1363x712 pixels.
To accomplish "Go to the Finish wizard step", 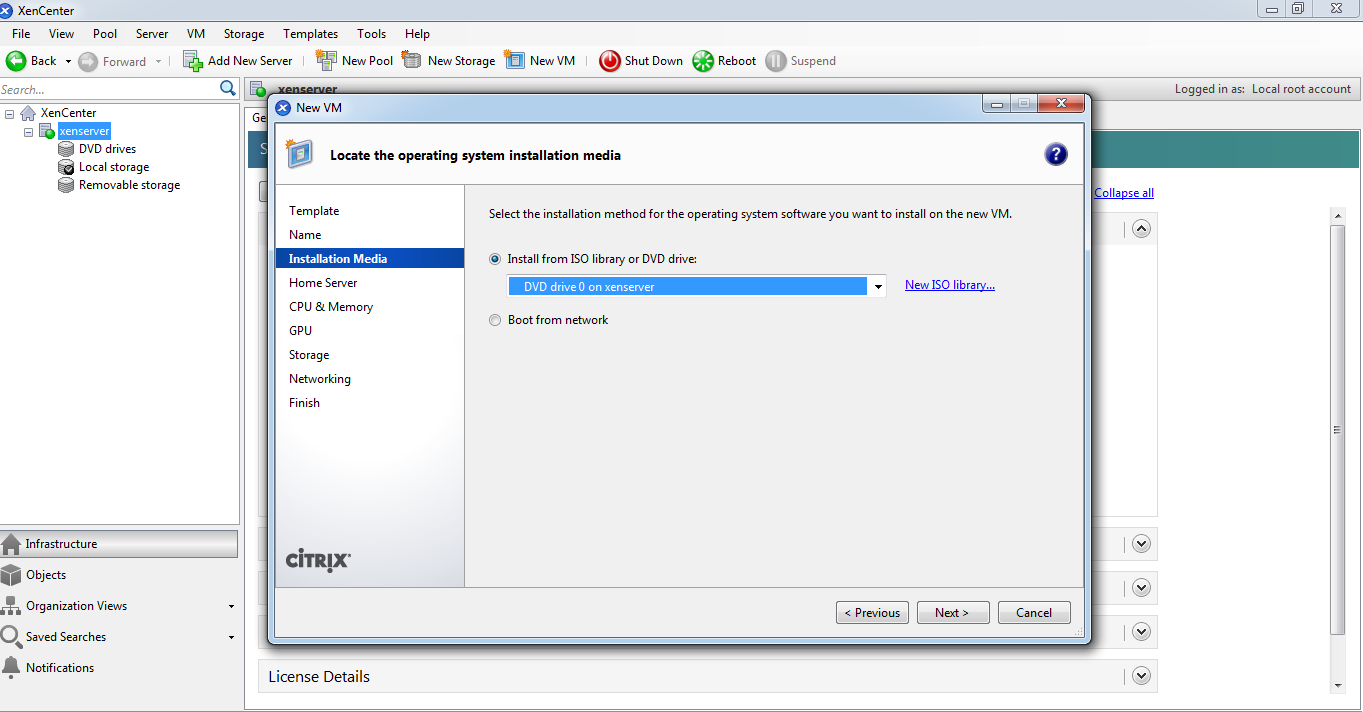I will [x=304, y=403].
